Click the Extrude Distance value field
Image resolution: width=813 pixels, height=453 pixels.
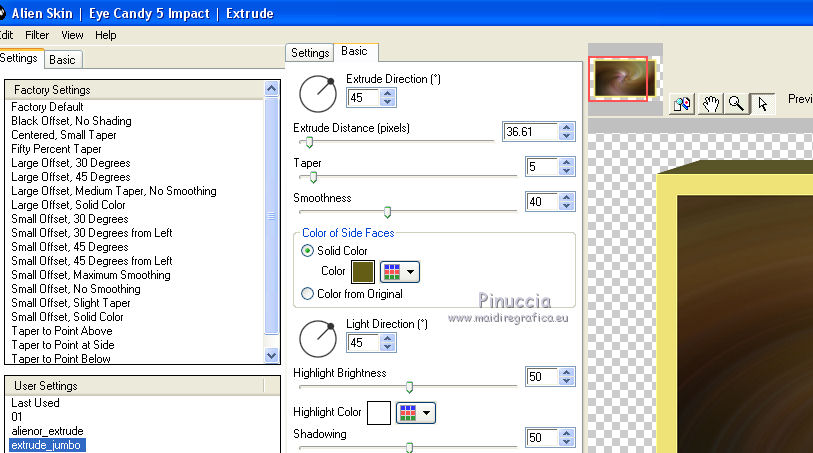[x=531, y=132]
